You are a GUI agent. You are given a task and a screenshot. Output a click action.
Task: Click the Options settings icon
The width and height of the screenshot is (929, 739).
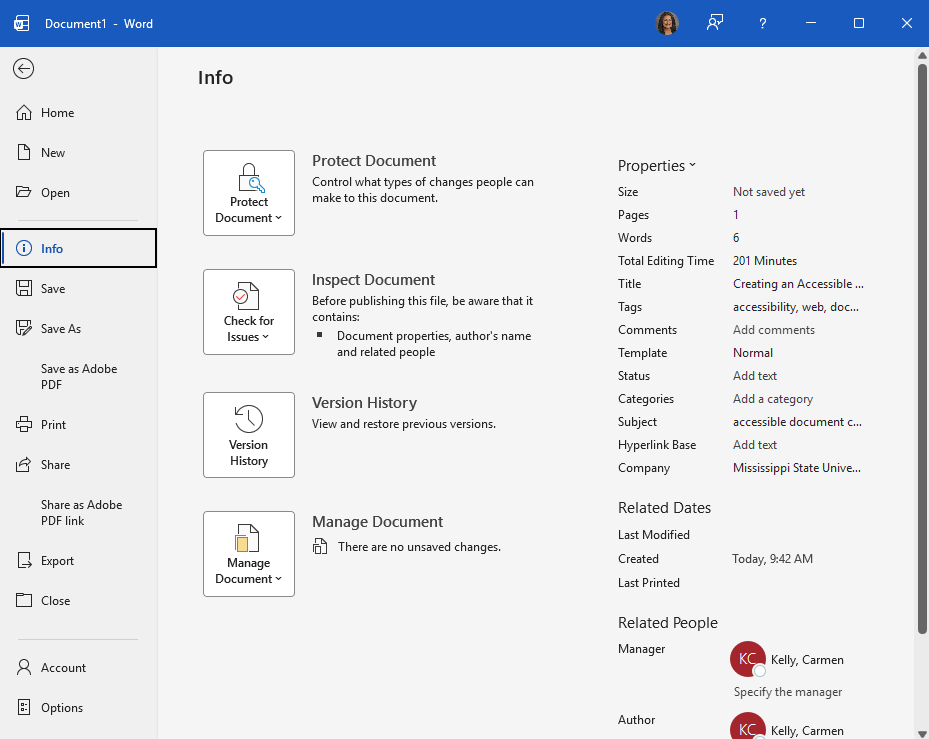(24, 707)
